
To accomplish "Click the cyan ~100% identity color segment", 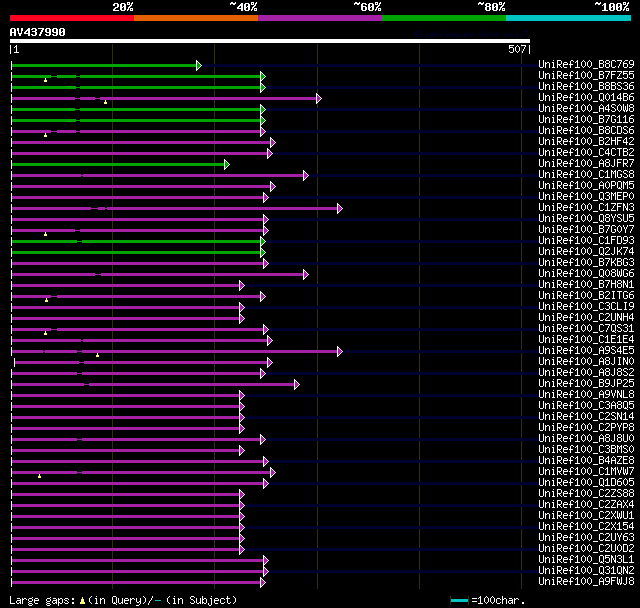I will 568,18.
